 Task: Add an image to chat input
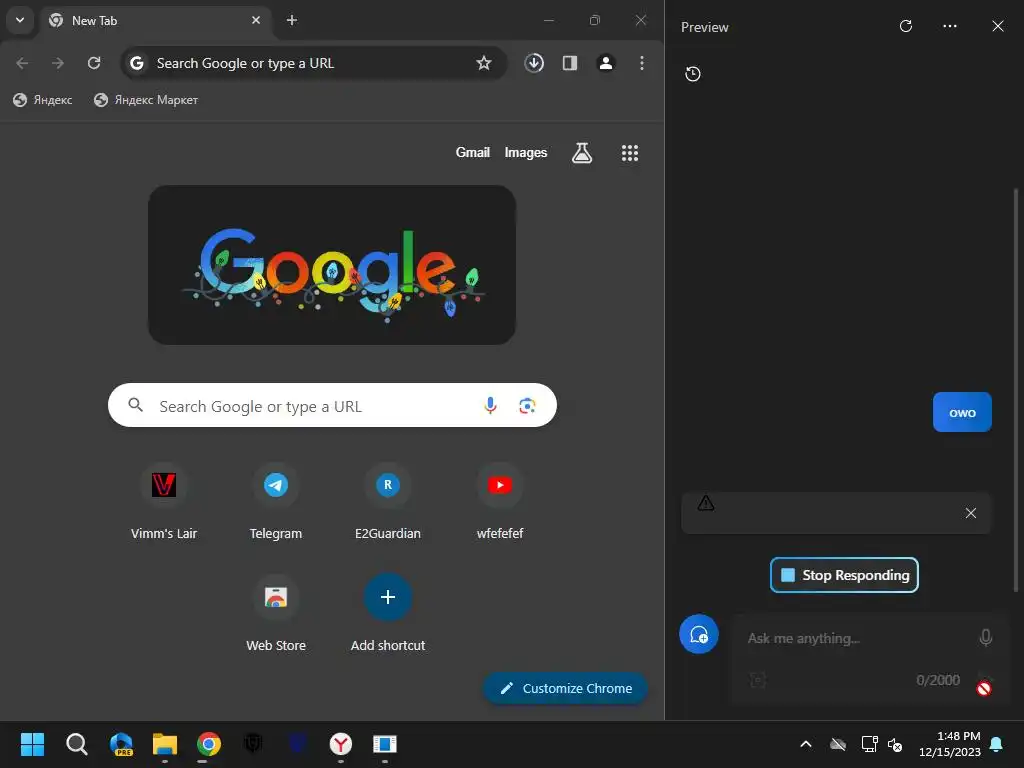click(x=758, y=680)
